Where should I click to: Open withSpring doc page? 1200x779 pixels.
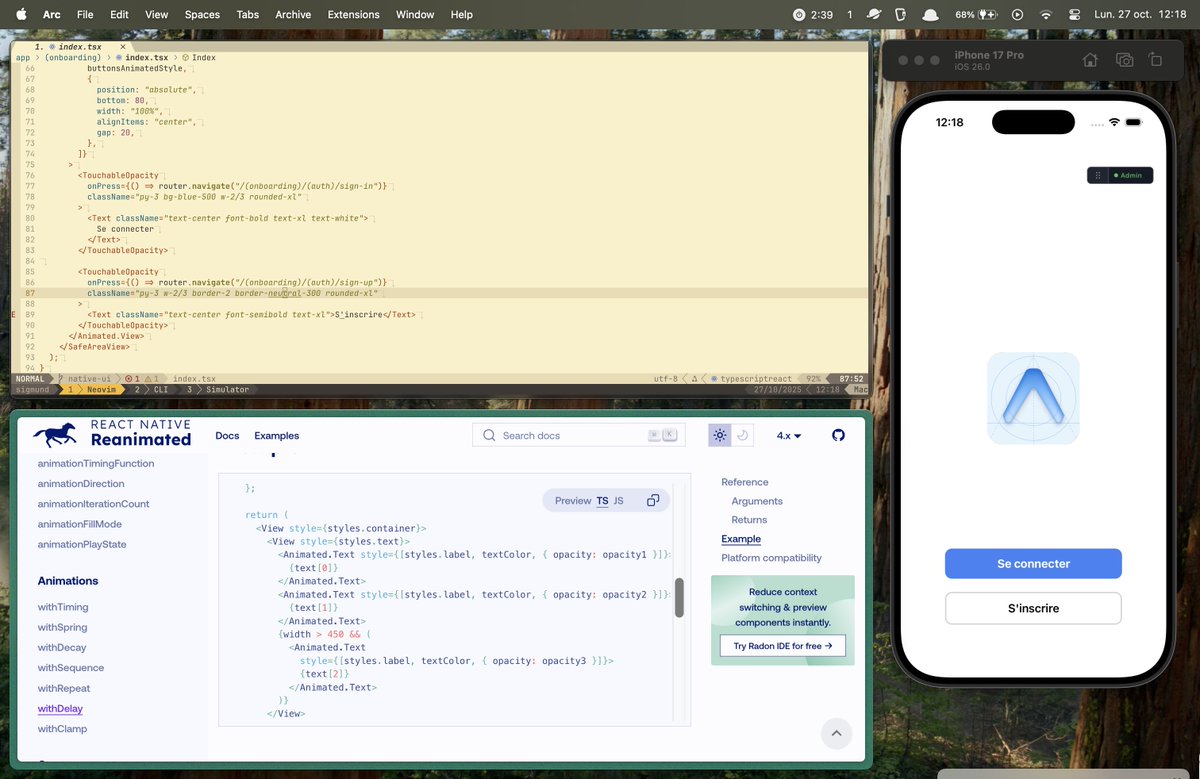point(63,628)
